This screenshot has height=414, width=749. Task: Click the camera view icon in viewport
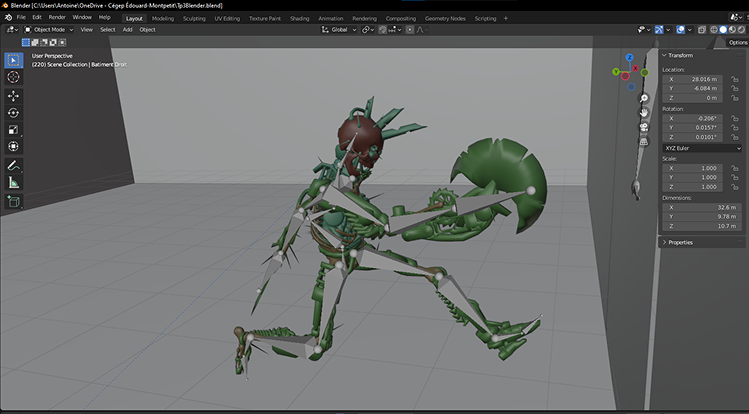tap(643, 127)
